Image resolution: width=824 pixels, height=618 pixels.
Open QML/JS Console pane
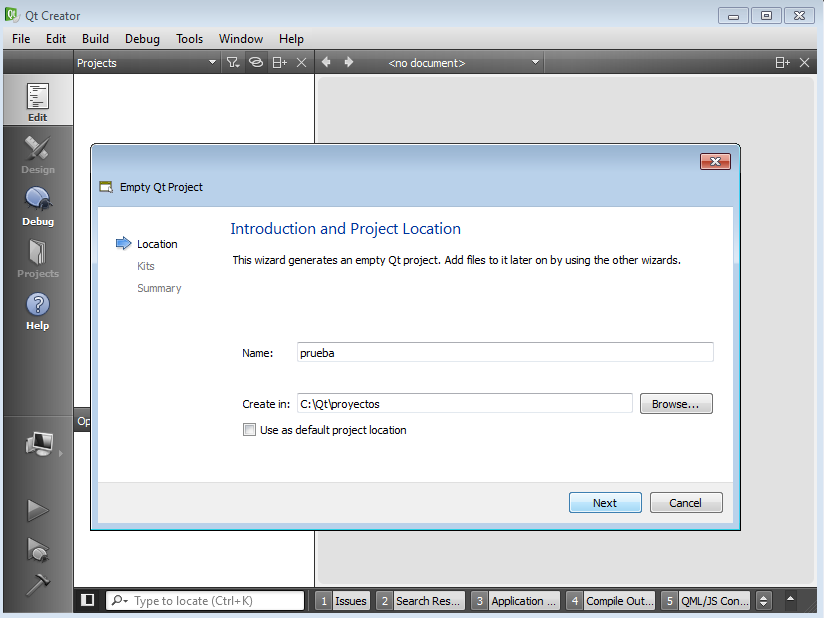point(706,601)
